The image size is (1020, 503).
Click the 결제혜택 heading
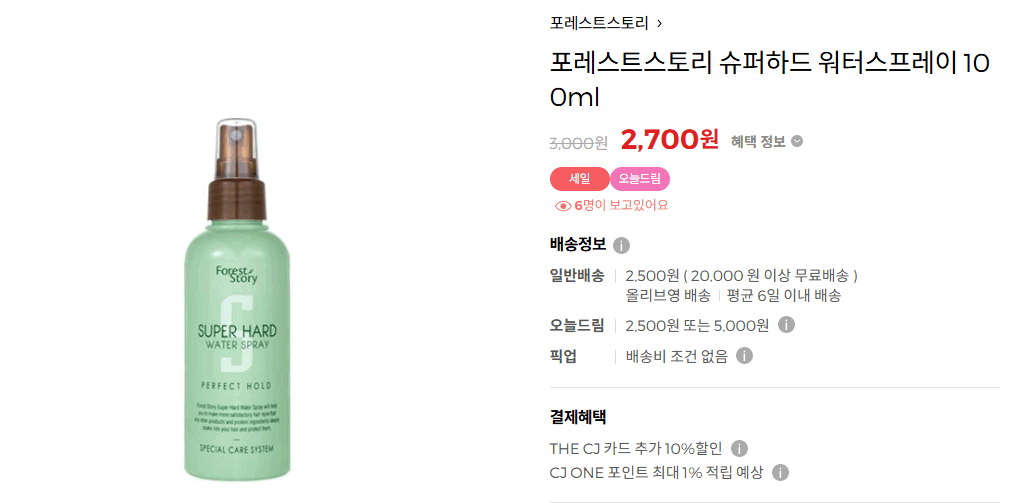578,417
